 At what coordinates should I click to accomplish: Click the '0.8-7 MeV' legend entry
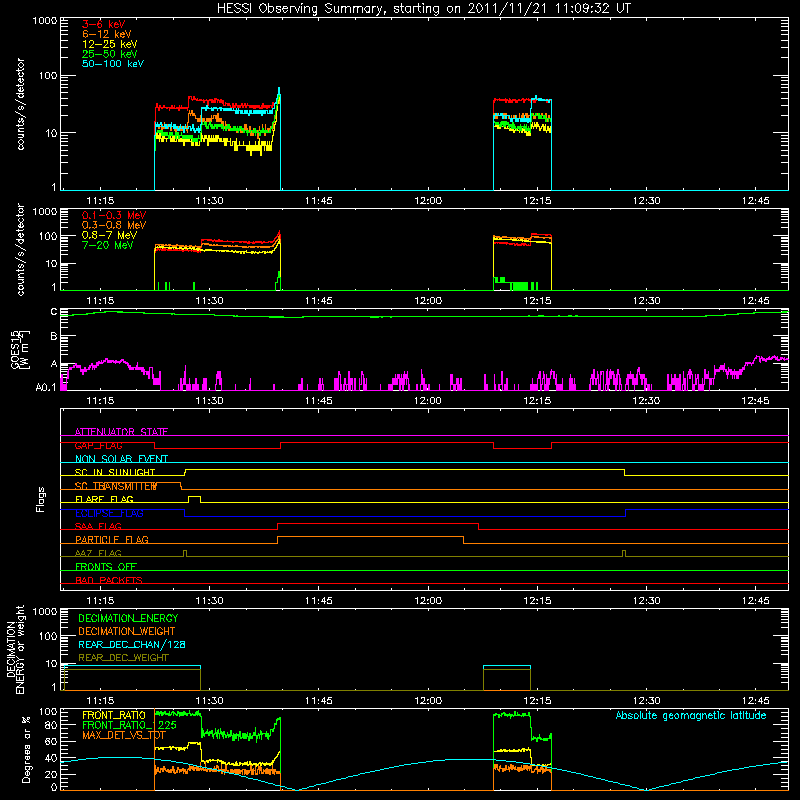coord(109,235)
